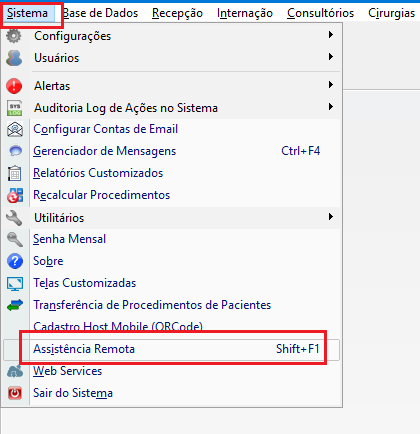
Task: Open the Consultórios menu
Action: pyautogui.click(x=320, y=13)
